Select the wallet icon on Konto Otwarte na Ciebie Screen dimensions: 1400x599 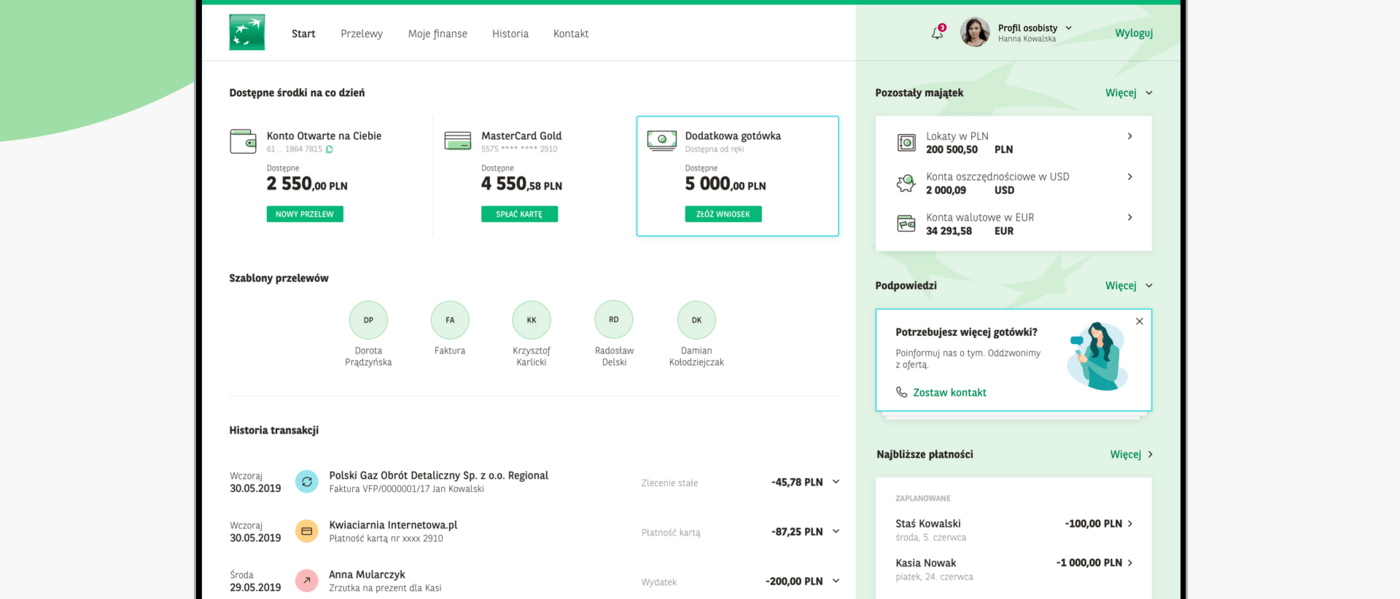tap(243, 141)
